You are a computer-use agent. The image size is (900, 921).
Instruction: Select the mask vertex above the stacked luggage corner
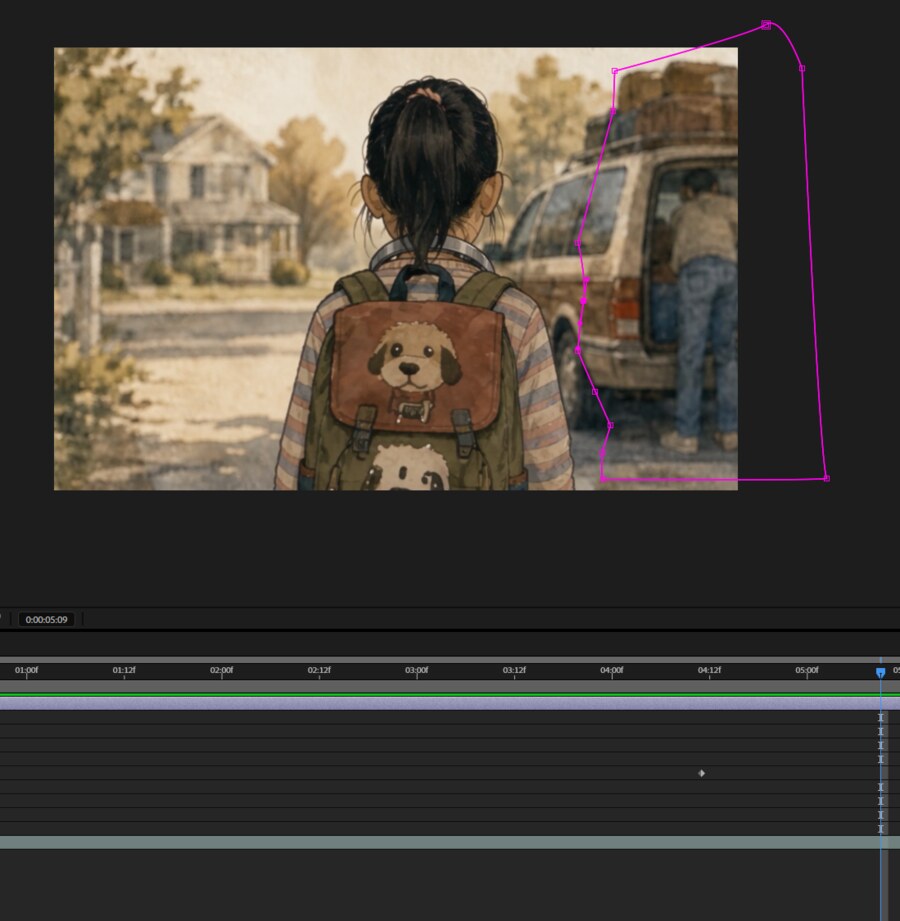[x=614, y=71]
